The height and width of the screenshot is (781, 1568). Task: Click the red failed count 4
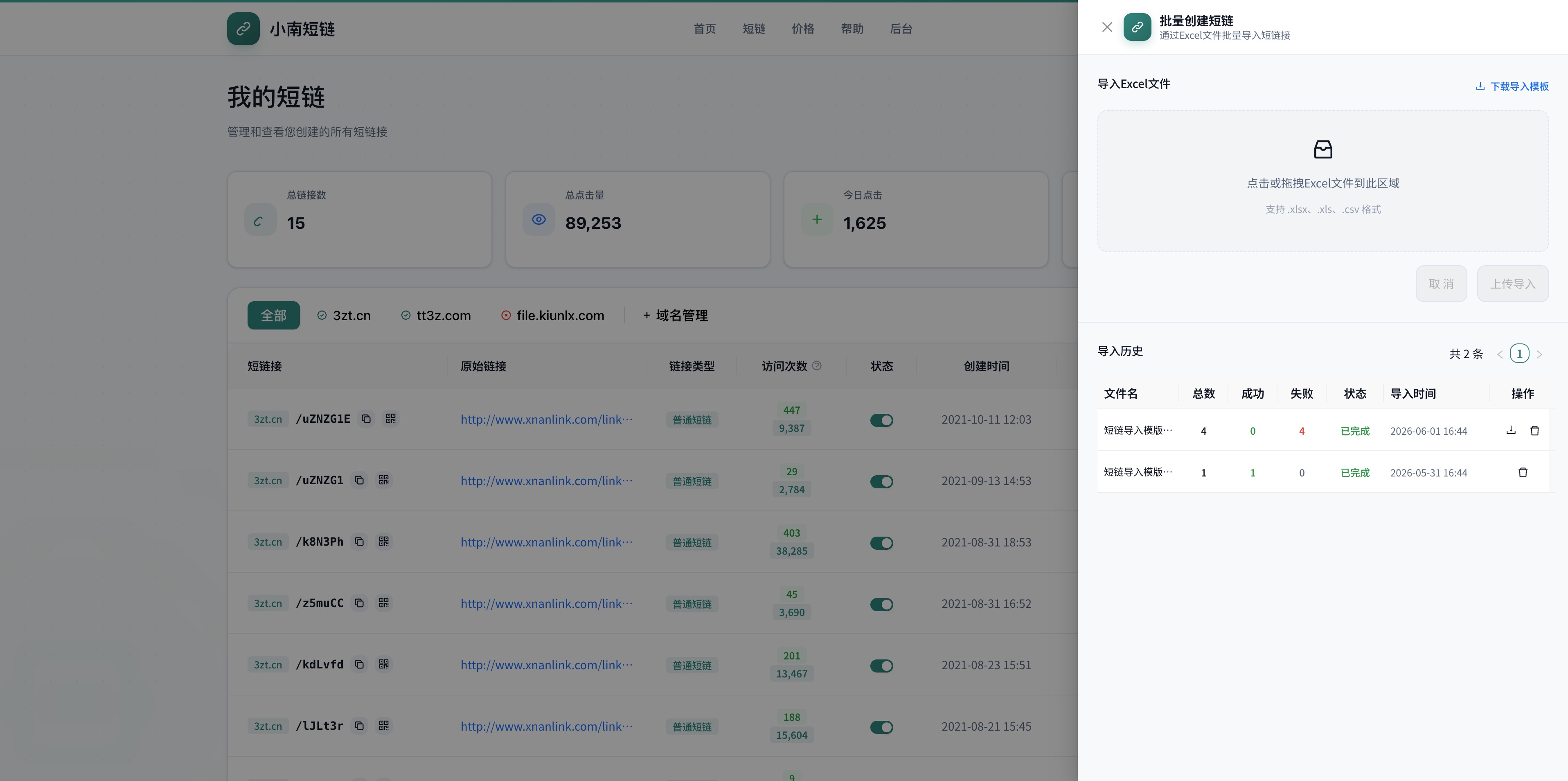coord(1301,431)
